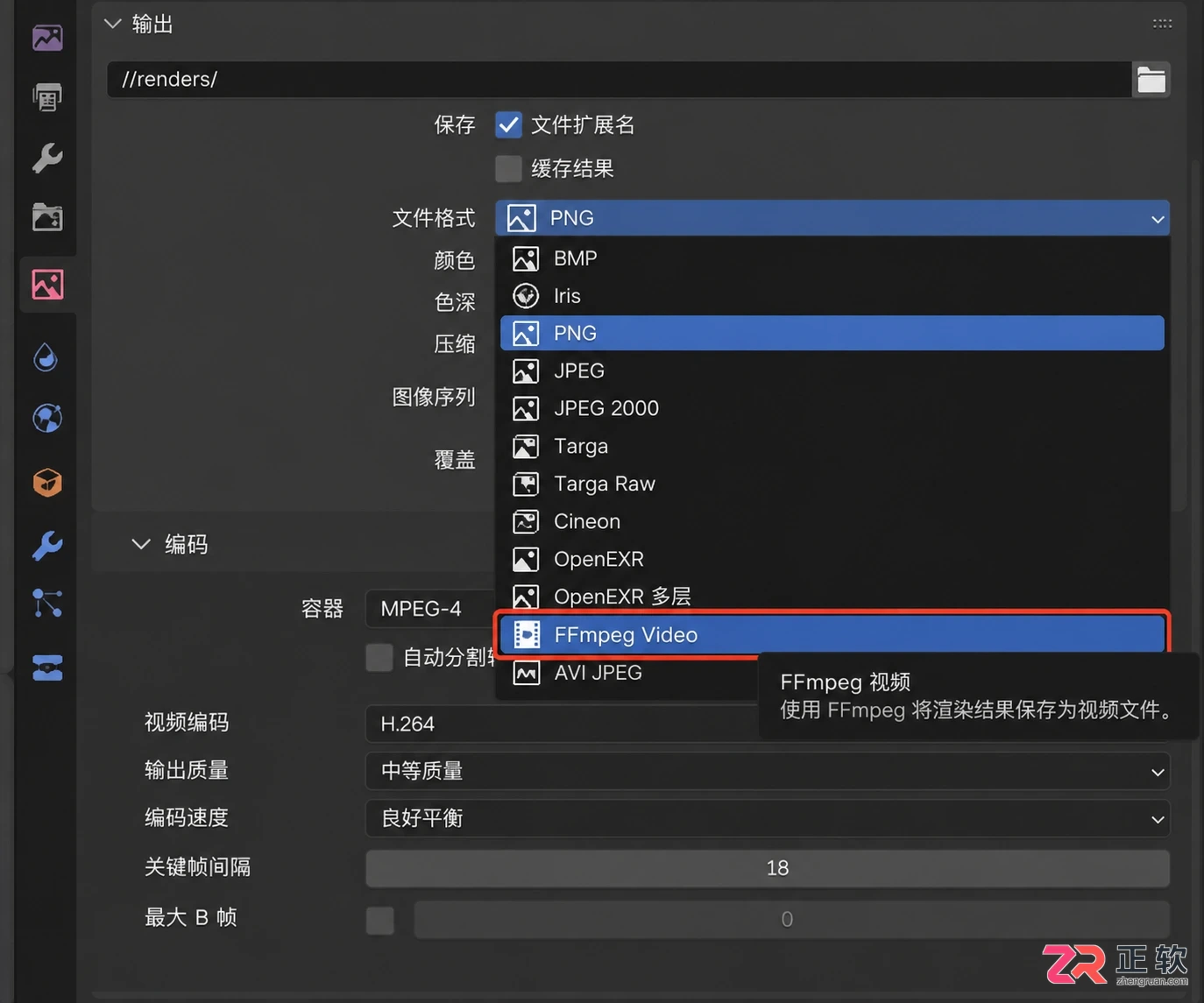Open the World properties globe icon

click(x=47, y=418)
